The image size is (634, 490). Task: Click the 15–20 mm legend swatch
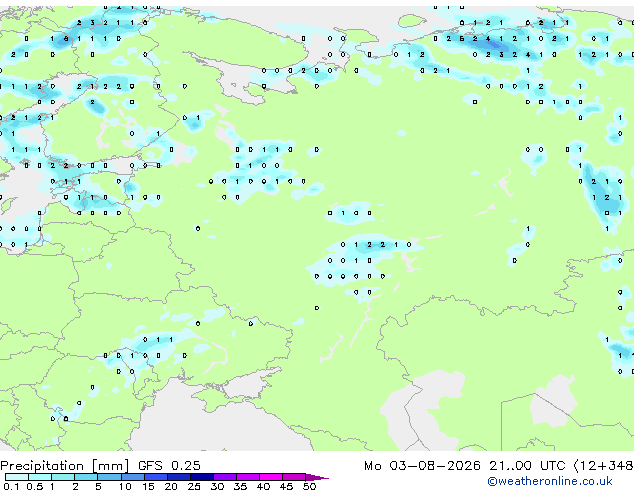tap(156, 477)
